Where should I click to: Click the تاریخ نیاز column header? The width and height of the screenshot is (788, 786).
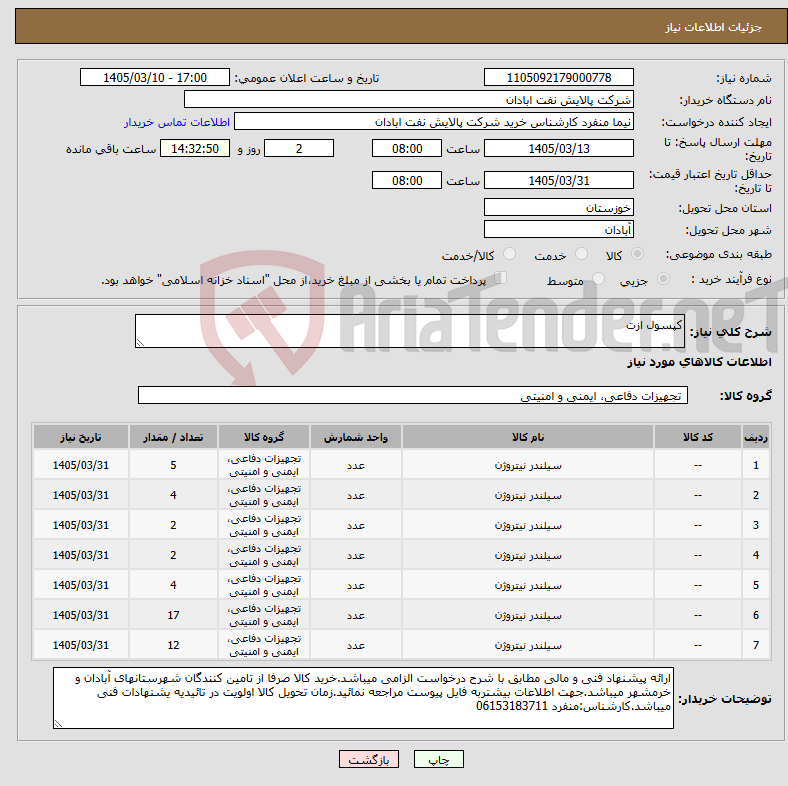click(81, 437)
